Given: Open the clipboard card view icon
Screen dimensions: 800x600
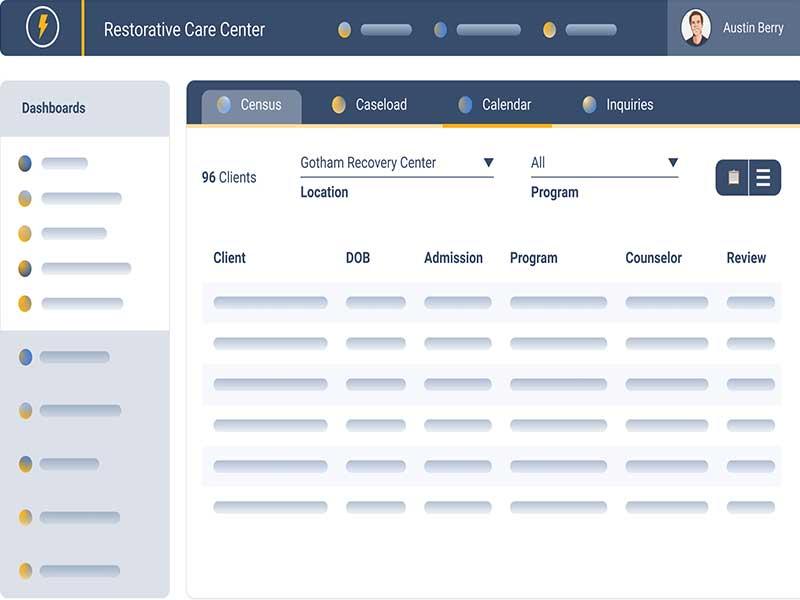Looking at the screenshot, I should click(733, 178).
